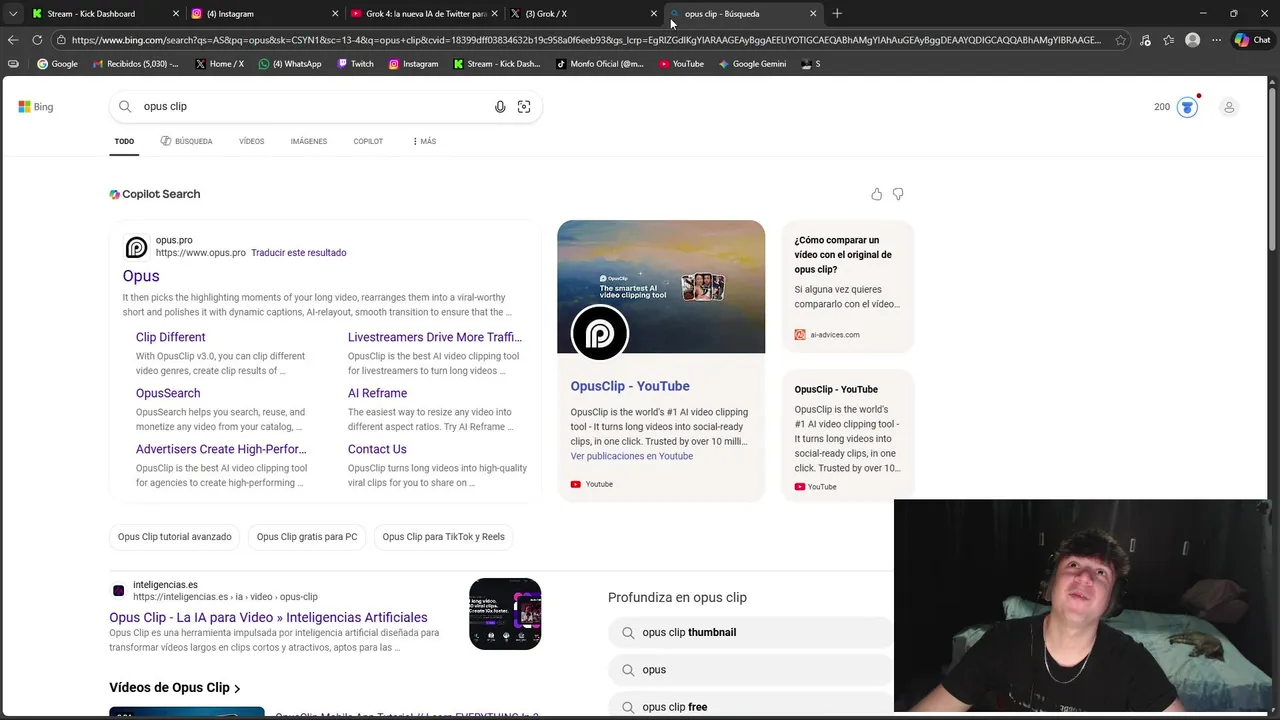Open the Contact Us sitelink
The width and height of the screenshot is (1280, 720).
377,449
